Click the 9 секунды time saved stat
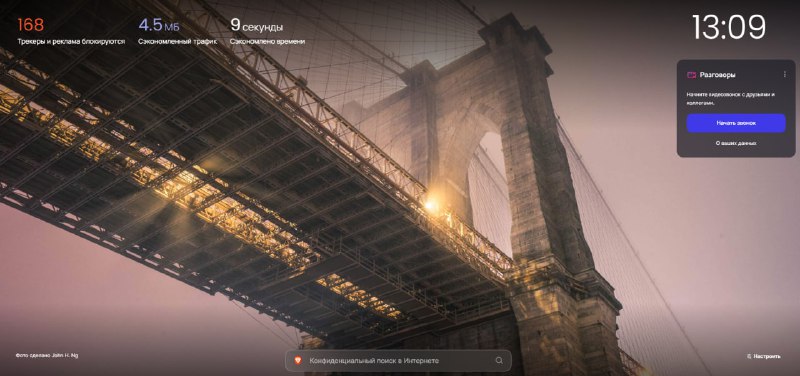800x376 pixels. [256, 25]
